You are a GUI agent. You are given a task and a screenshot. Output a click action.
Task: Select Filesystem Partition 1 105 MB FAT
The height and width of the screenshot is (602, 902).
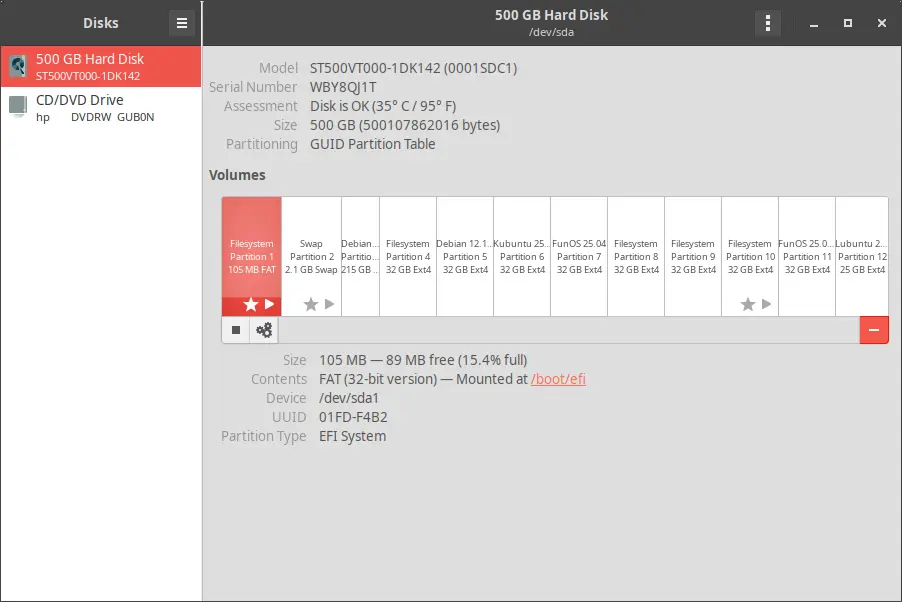(251, 256)
